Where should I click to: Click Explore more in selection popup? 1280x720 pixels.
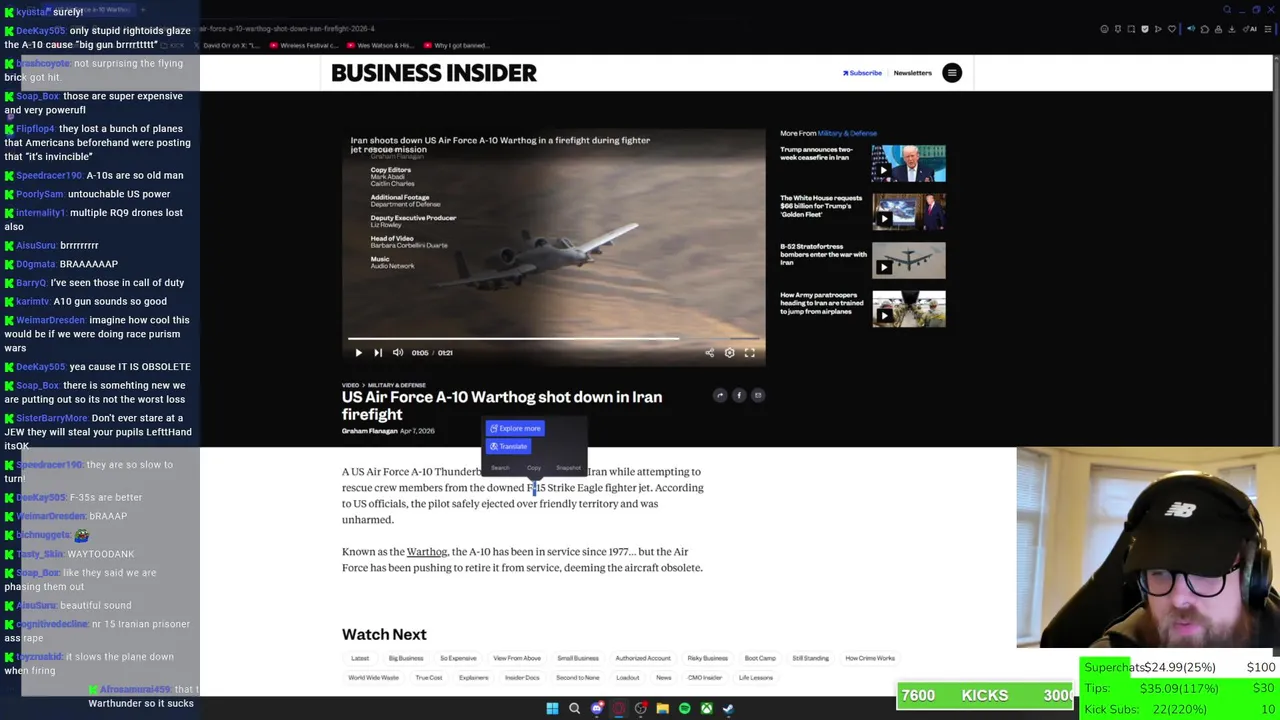(x=515, y=428)
